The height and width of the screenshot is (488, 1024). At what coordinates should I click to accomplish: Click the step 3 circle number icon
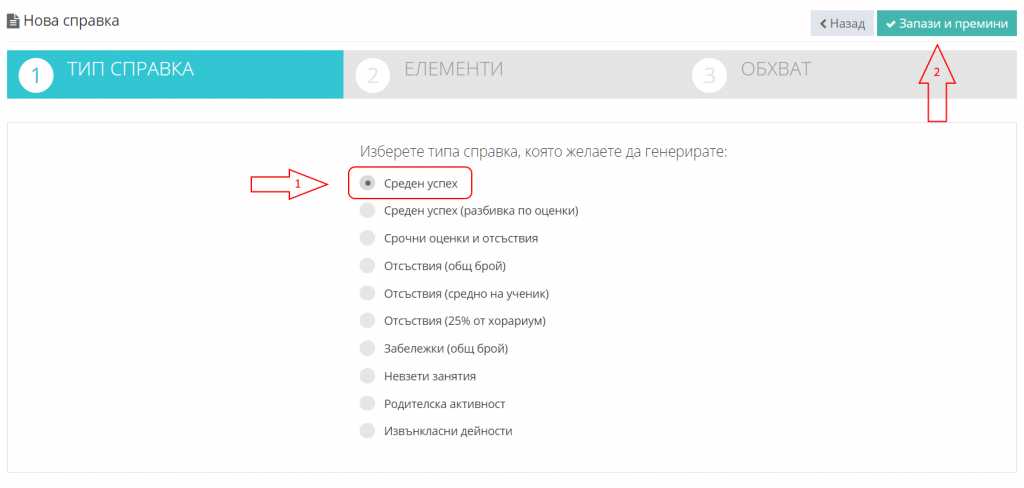click(x=709, y=75)
